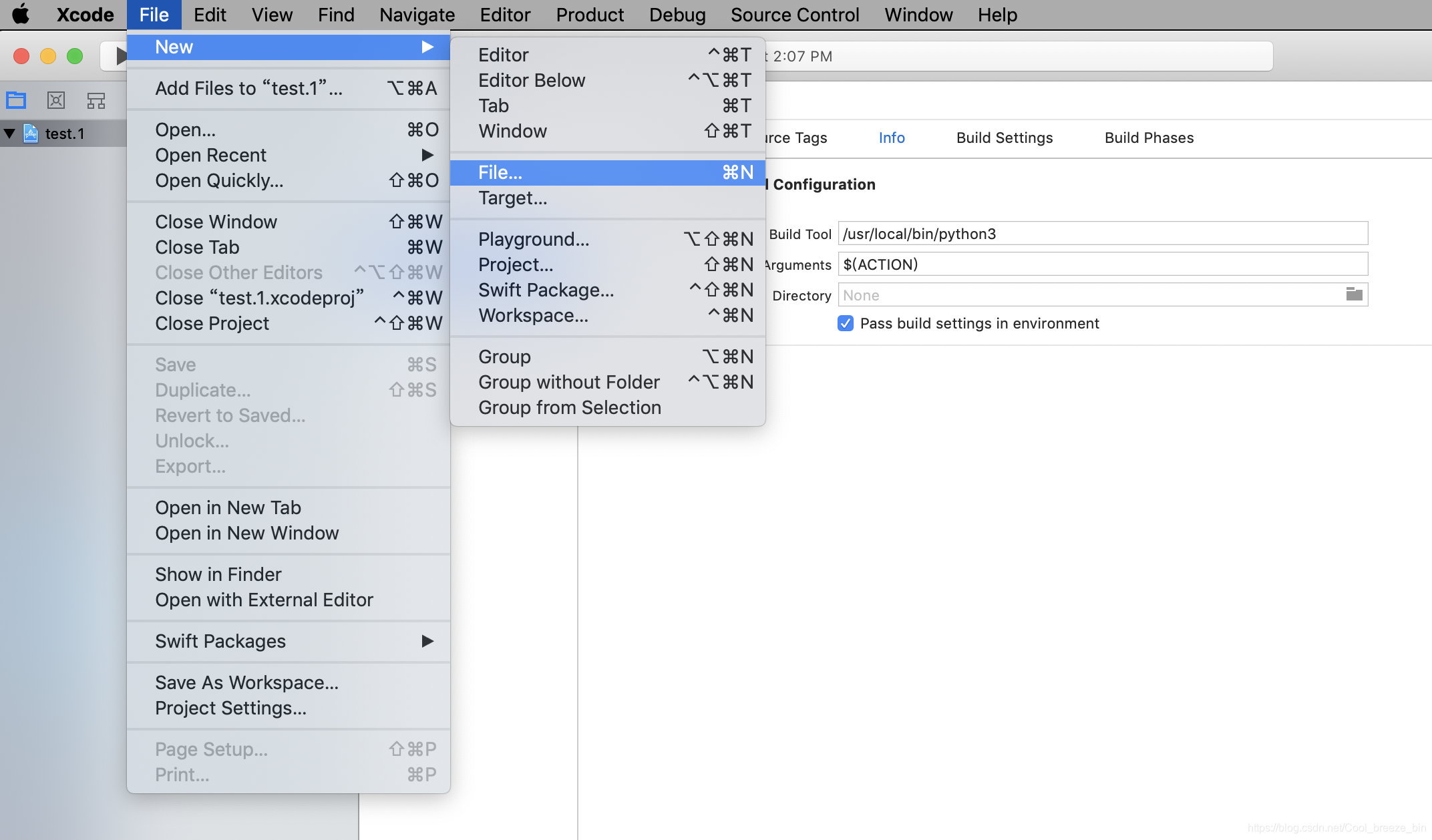Screen dimensions: 1432x840
Task: Choose Editor in the New submenu
Action: click(x=608, y=55)
